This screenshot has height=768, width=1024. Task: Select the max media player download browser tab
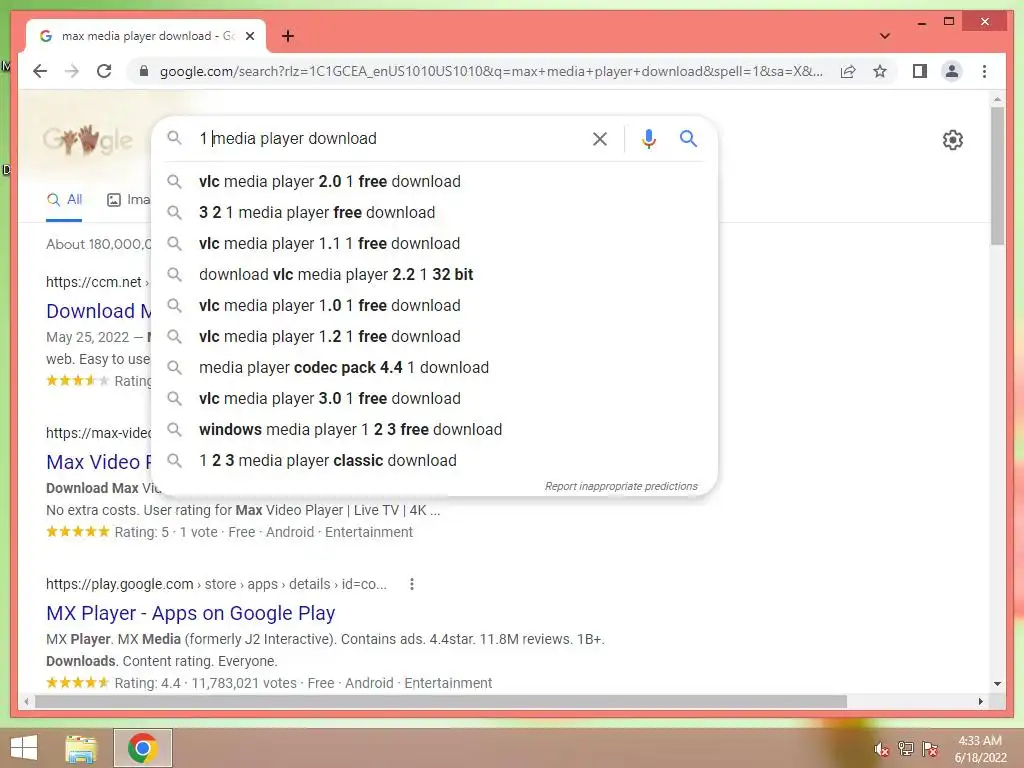point(146,36)
